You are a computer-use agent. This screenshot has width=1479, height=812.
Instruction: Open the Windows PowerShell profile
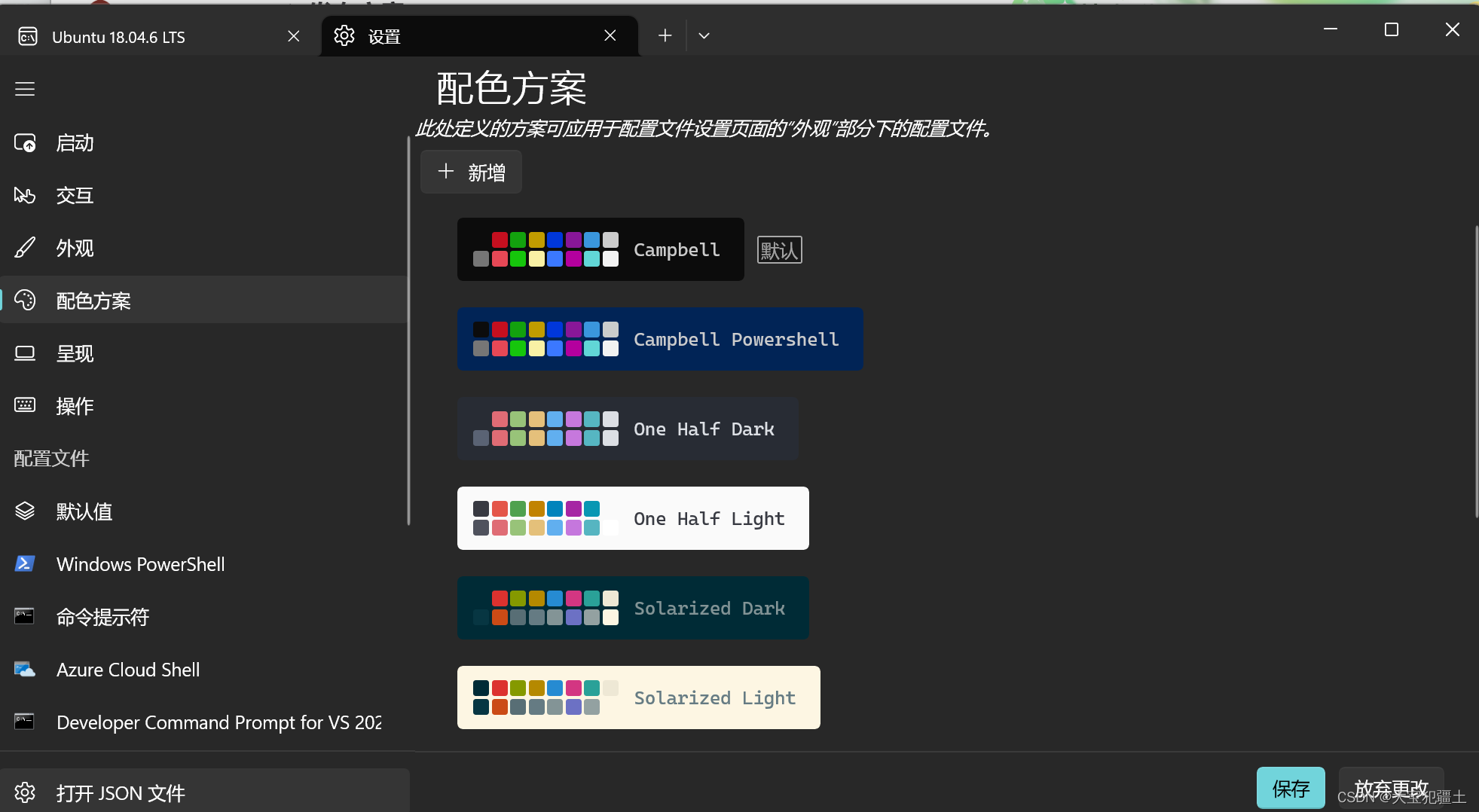[204, 564]
